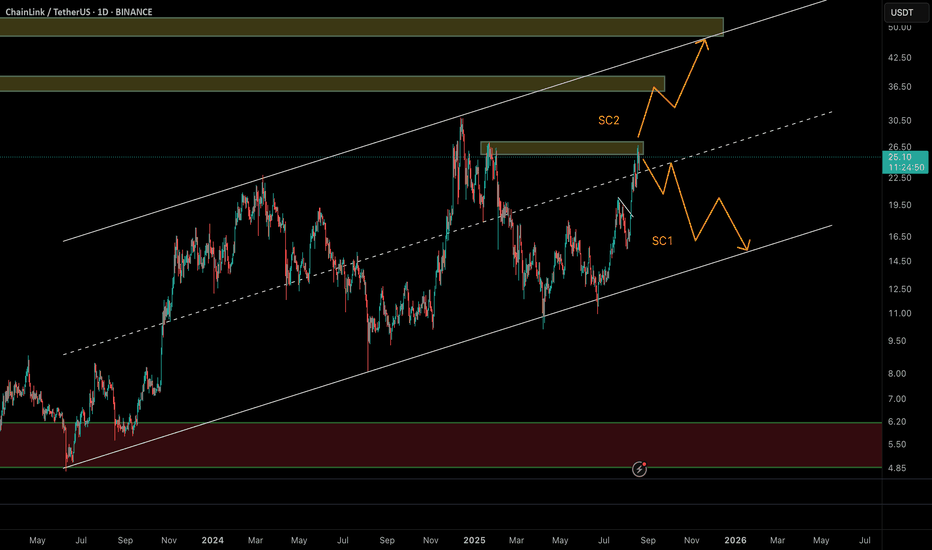Viewport: 932px width, 550px height.
Task: Click the 26.50 price axis label
Action: click(x=899, y=147)
